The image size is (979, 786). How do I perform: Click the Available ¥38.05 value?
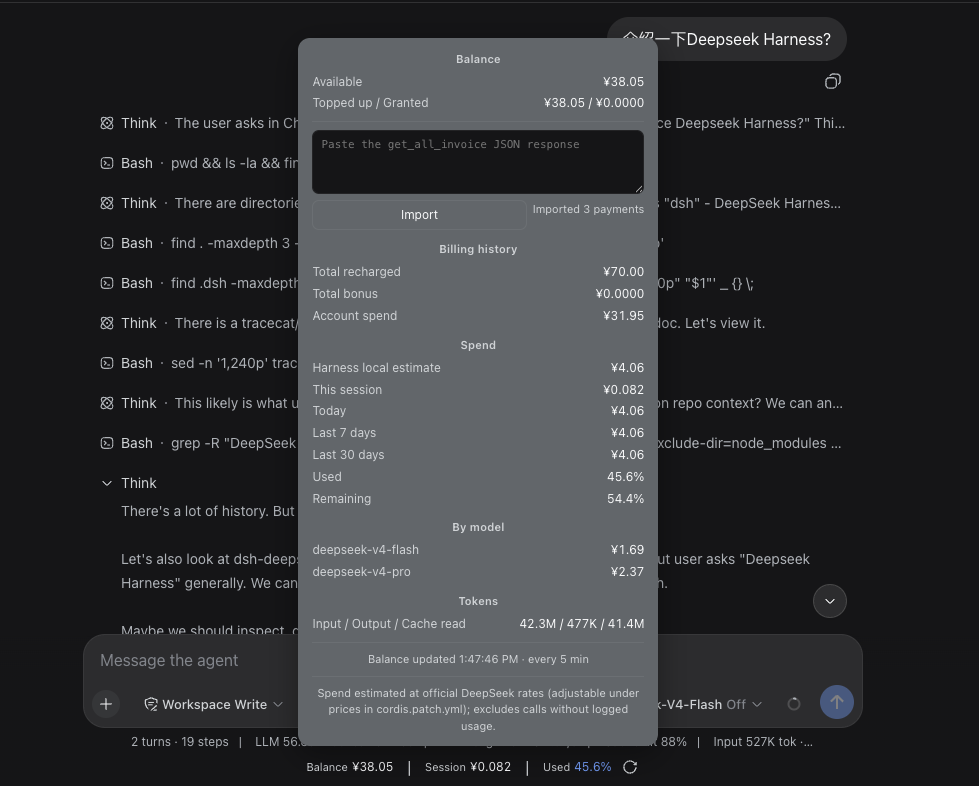tap(623, 82)
